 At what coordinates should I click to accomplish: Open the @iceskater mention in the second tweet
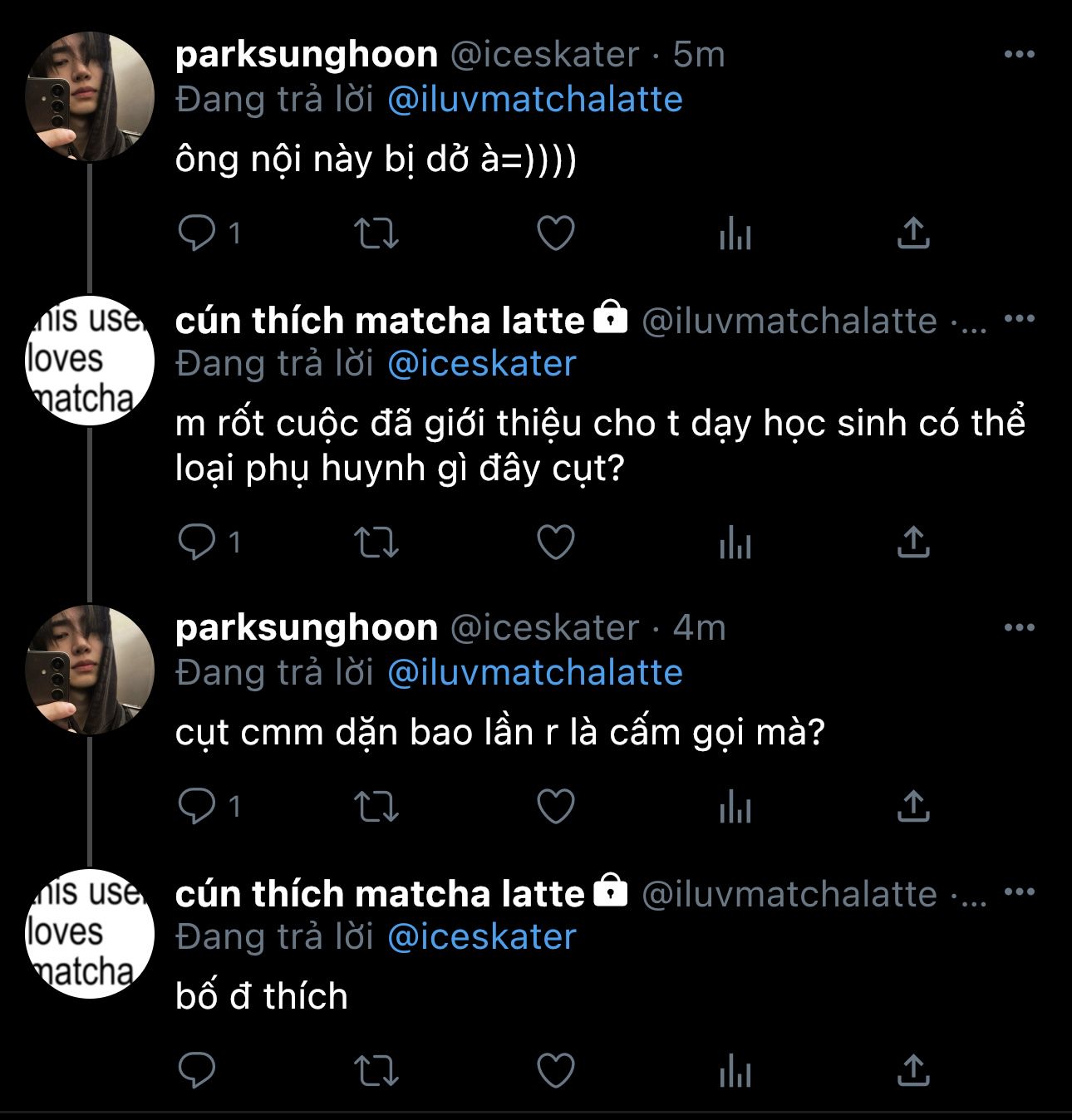click(x=482, y=364)
